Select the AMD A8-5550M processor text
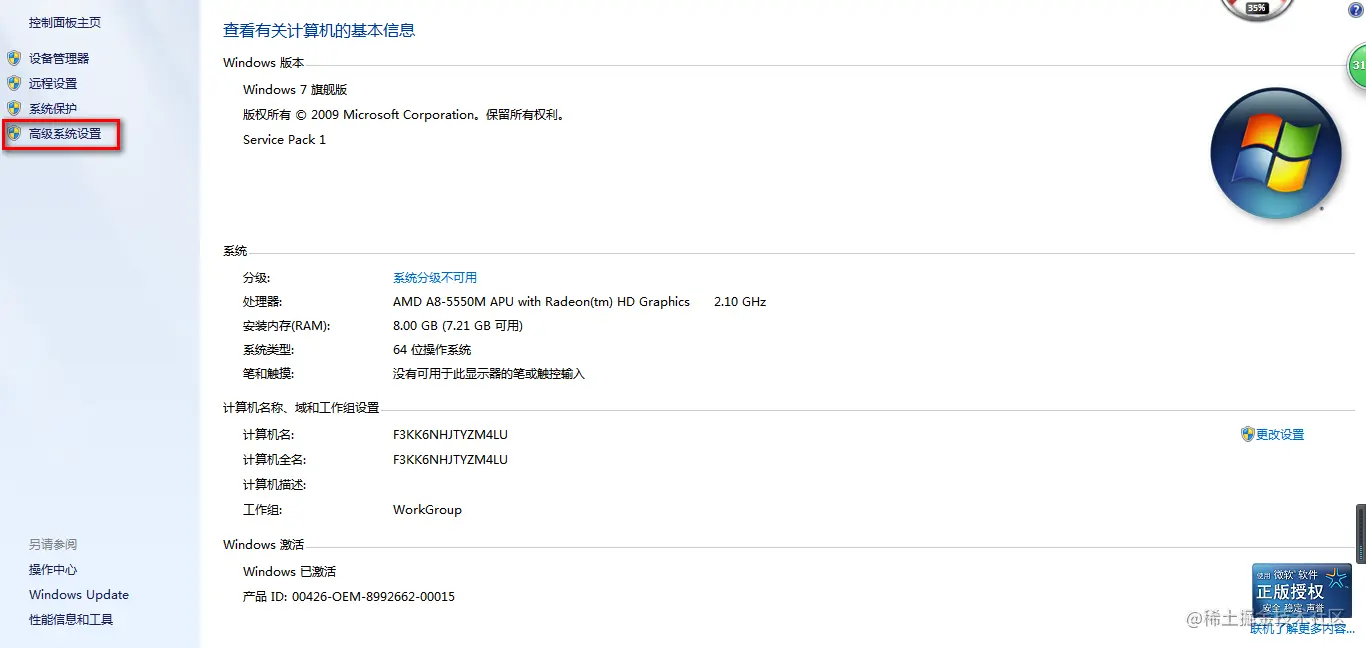The height and width of the screenshot is (648, 1366). click(x=541, y=301)
